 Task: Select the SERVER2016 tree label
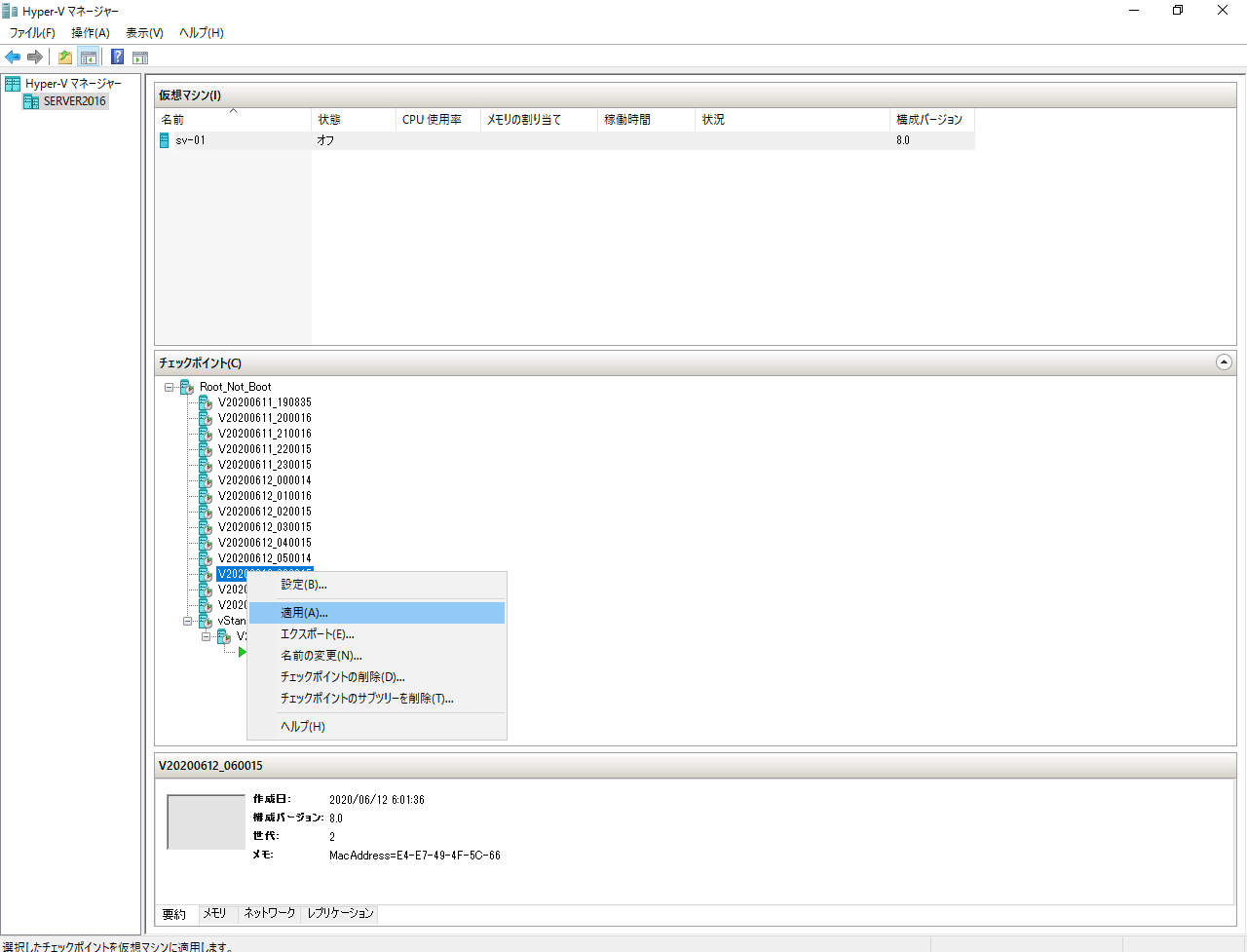click(75, 100)
